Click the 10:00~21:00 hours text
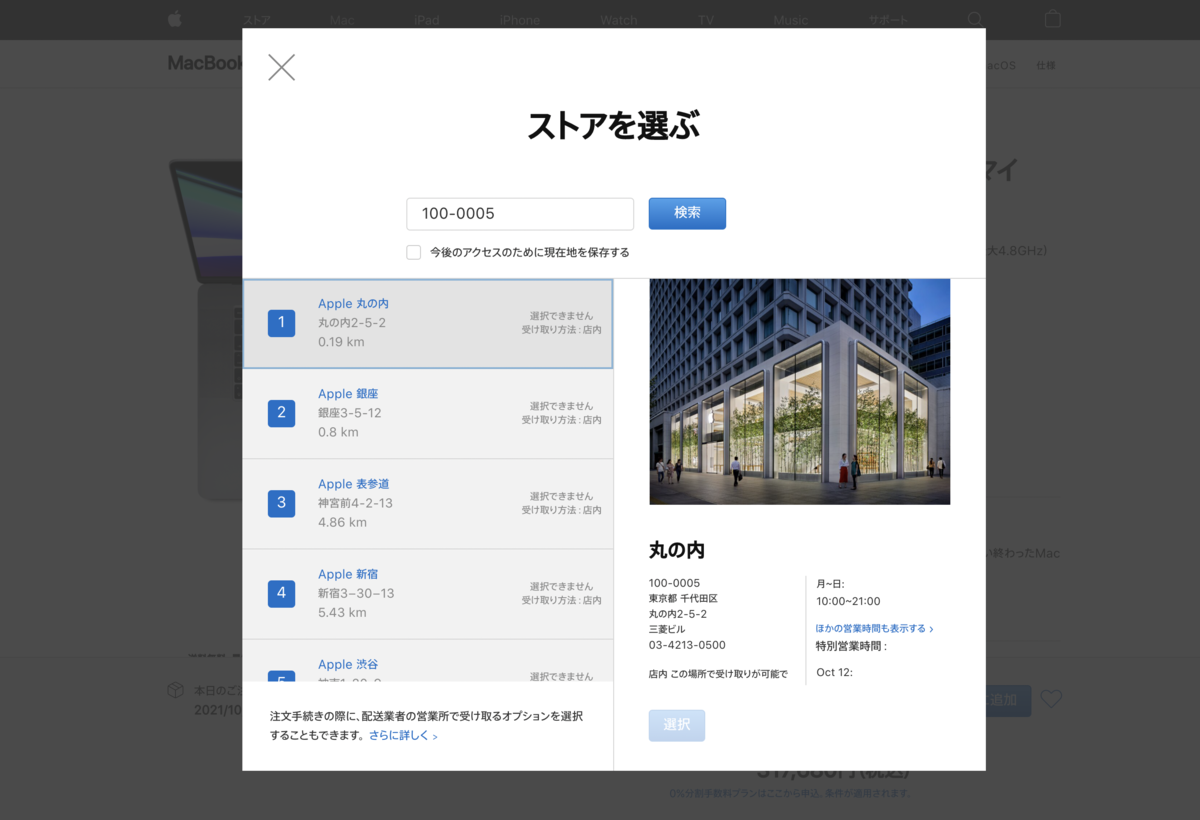The image size is (1200, 820). coord(848,601)
